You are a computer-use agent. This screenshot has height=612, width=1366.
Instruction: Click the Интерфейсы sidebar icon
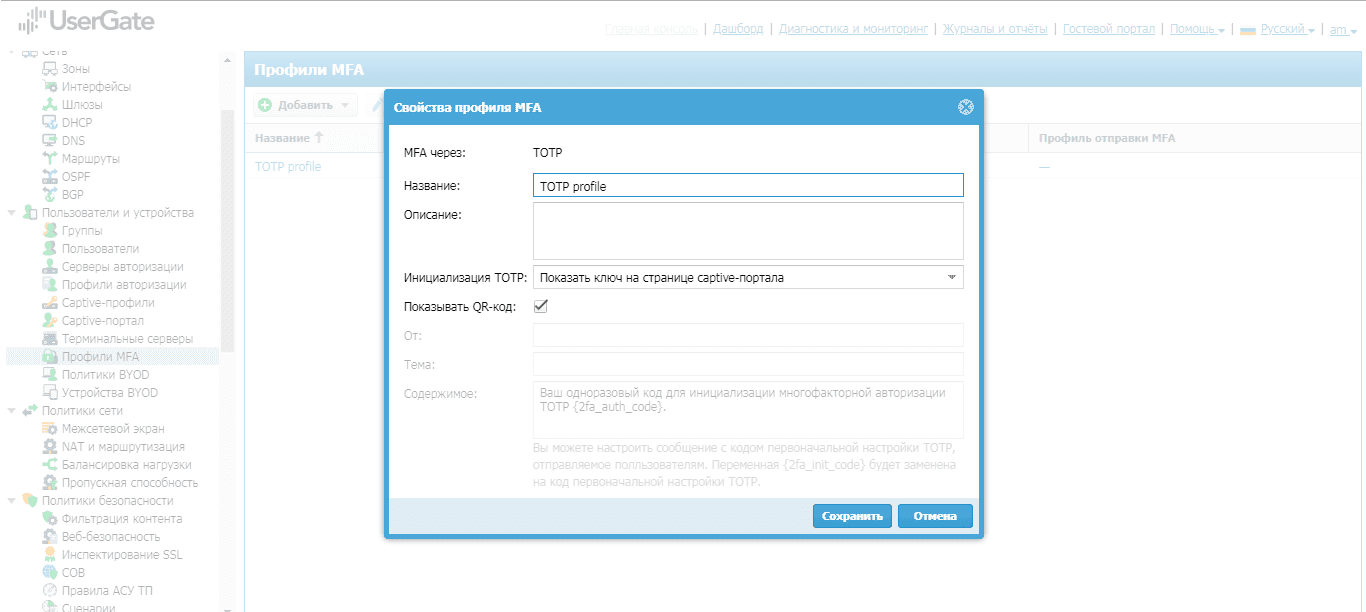(x=50, y=87)
